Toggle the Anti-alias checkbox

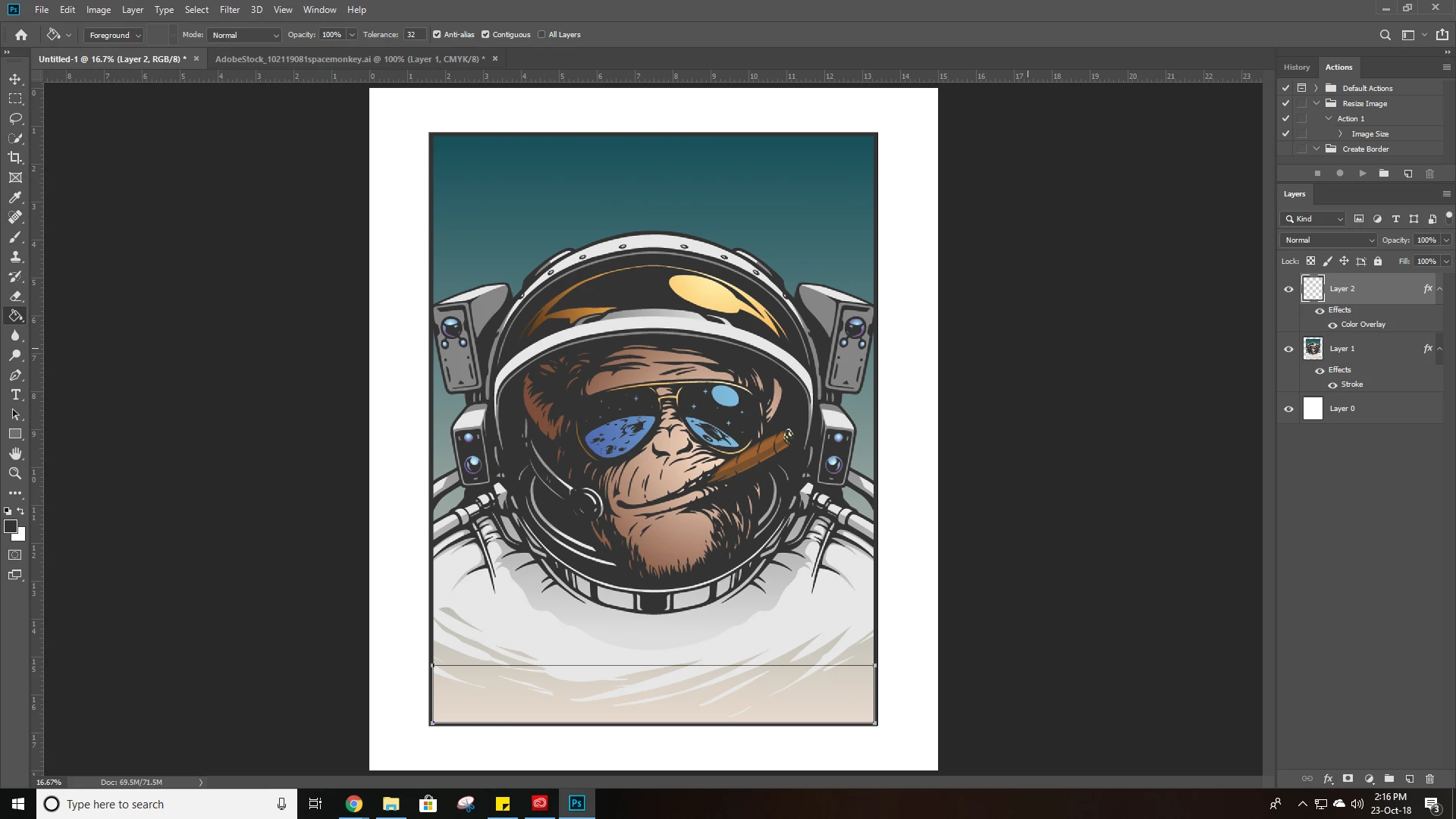coord(437,35)
